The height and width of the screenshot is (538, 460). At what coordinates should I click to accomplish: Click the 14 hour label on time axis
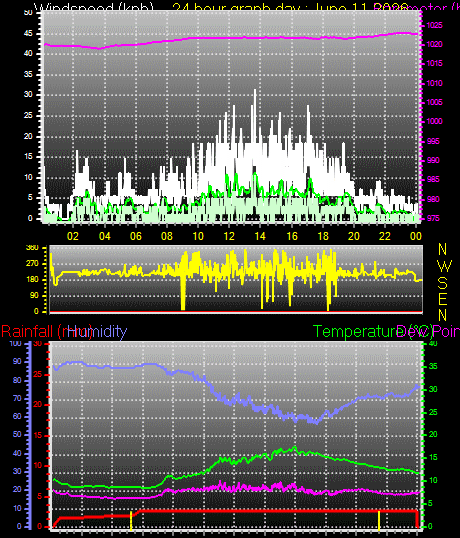pos(260,236)
